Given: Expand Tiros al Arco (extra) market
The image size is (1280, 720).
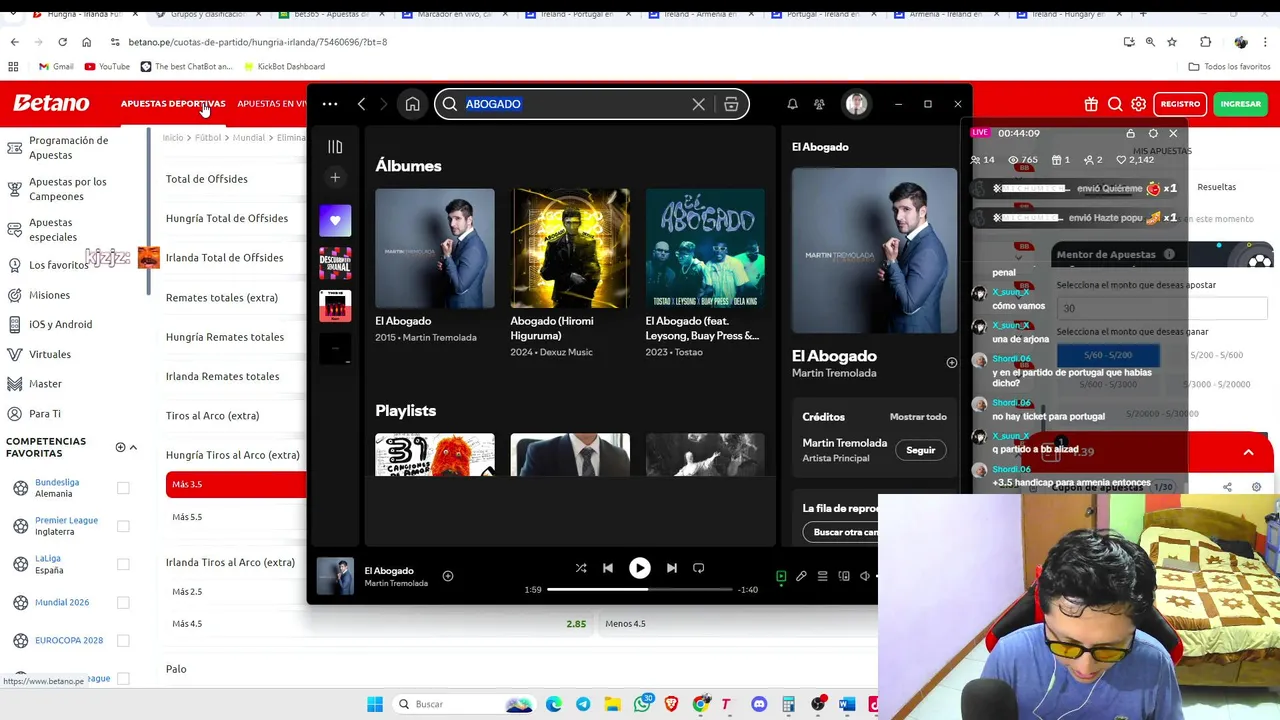Looking at the screenshot, I should [212, 415].
